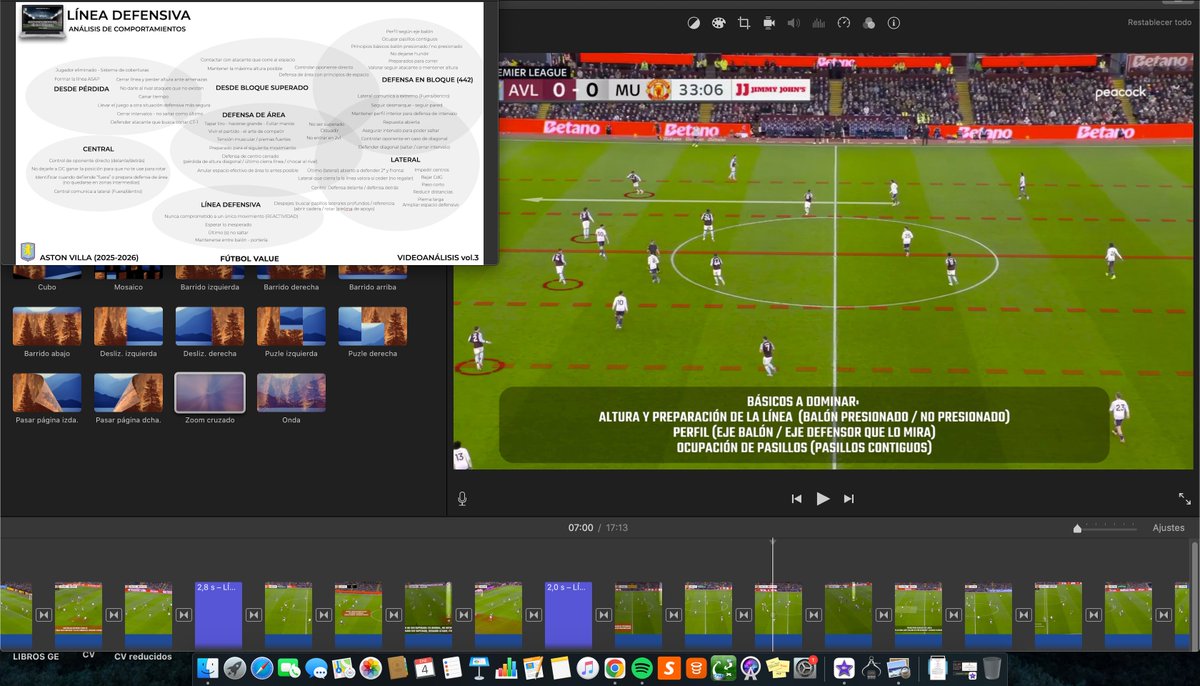The height and width of the screenshot is (686, 1200).
Task: Show clip information with the i icon
Action: click(x=893, y=23)
